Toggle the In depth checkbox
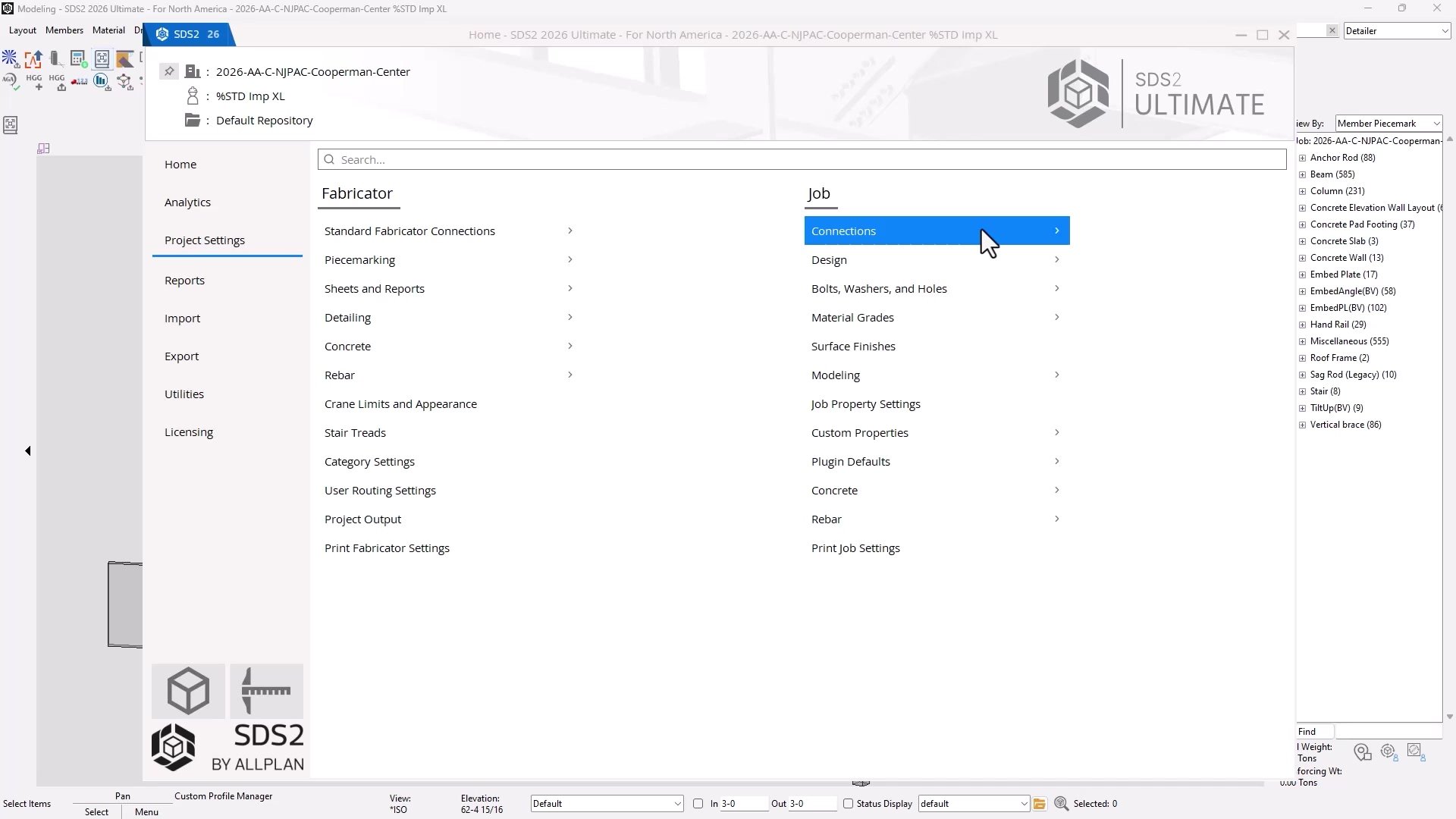1456x819 pixels. [698, 803]
